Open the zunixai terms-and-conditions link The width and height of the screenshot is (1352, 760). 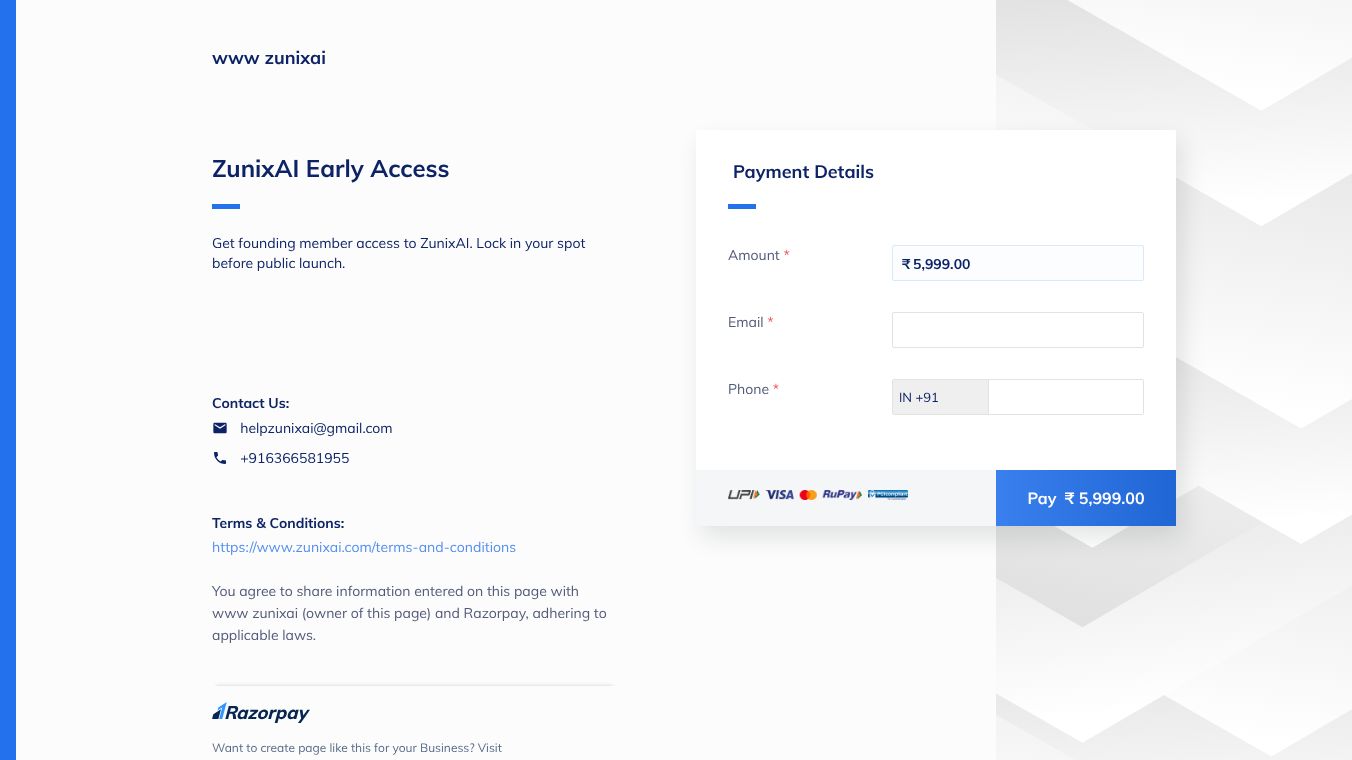[x=364, y=547]
